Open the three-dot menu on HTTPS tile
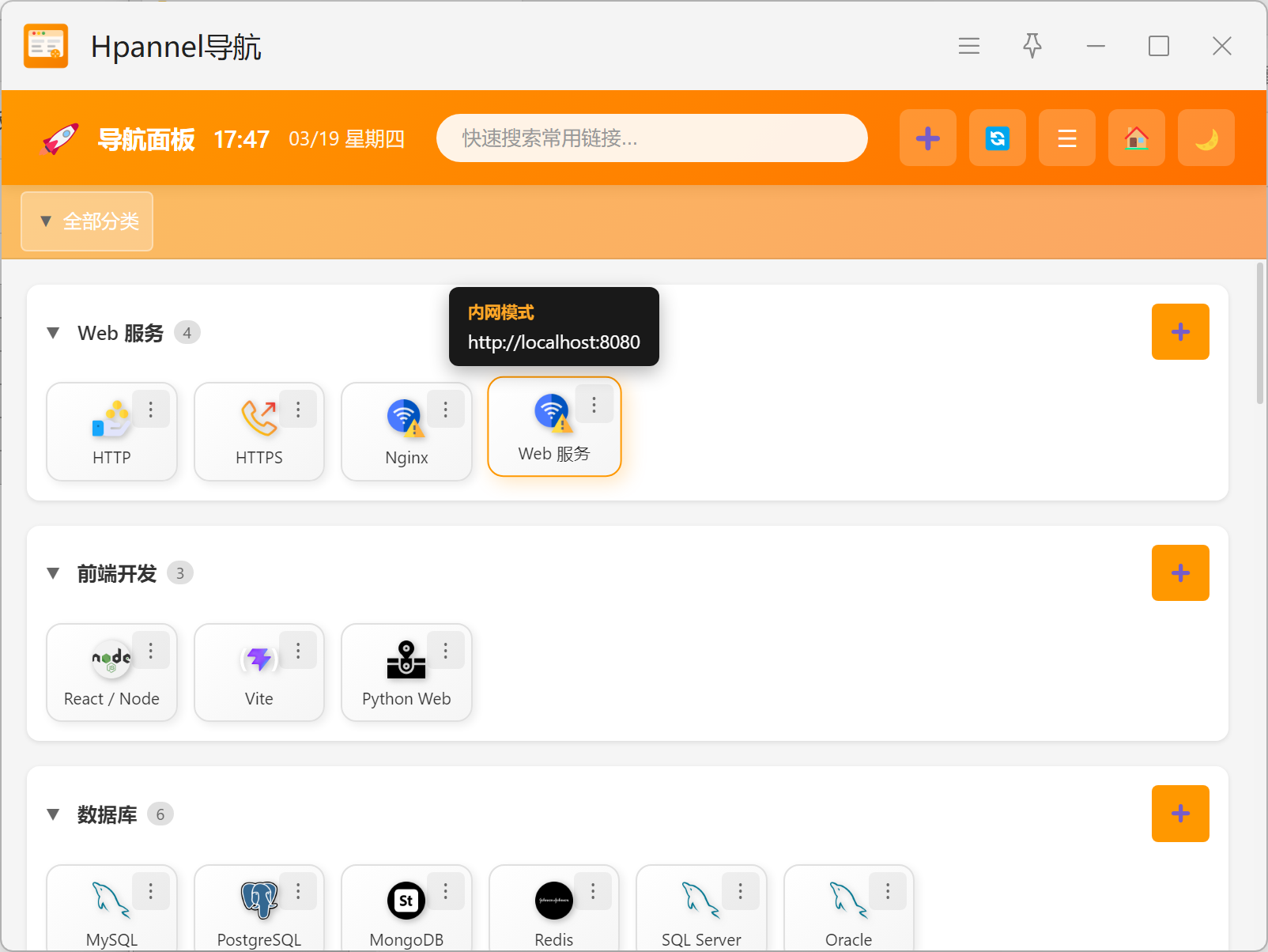Screen dimensions: 1268x952 [x=298, y=410]
